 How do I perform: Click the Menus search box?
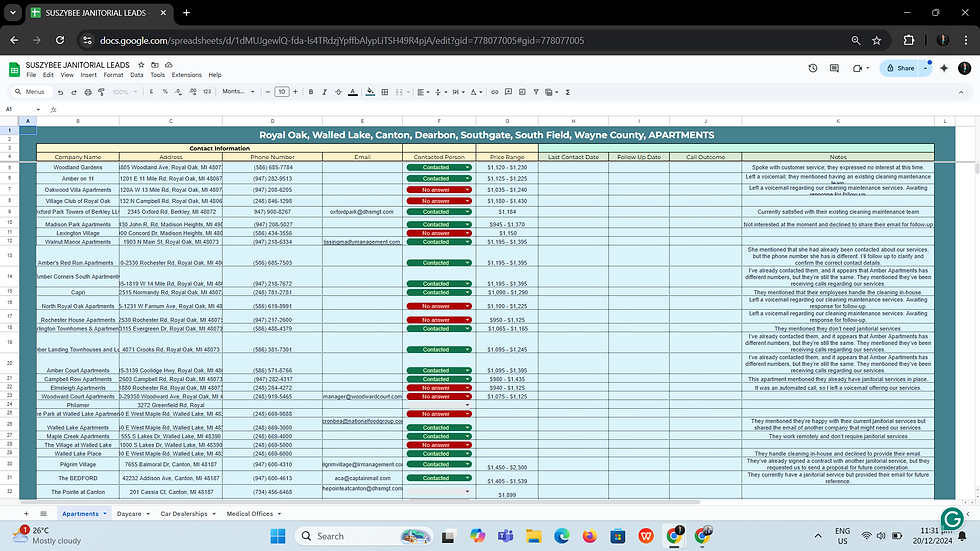click(30, 92)
